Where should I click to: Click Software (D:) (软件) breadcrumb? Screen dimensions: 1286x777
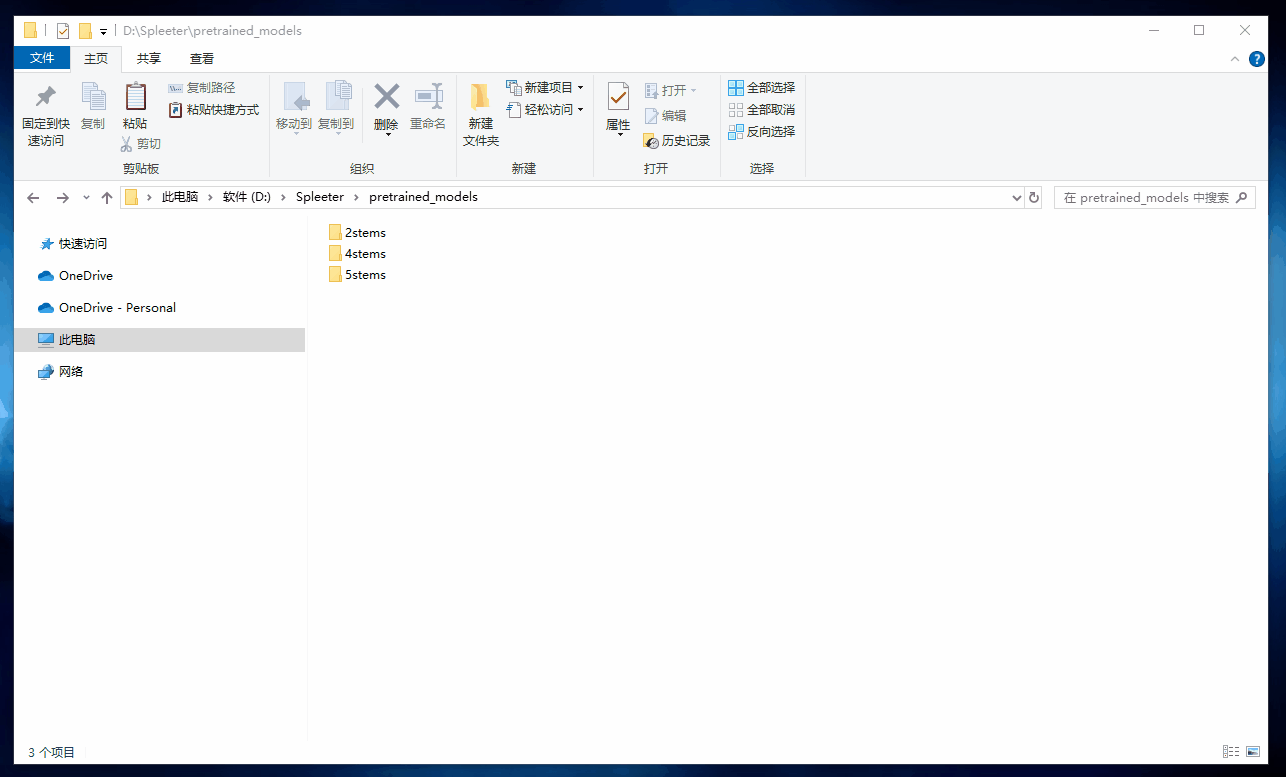click(247, 197)
